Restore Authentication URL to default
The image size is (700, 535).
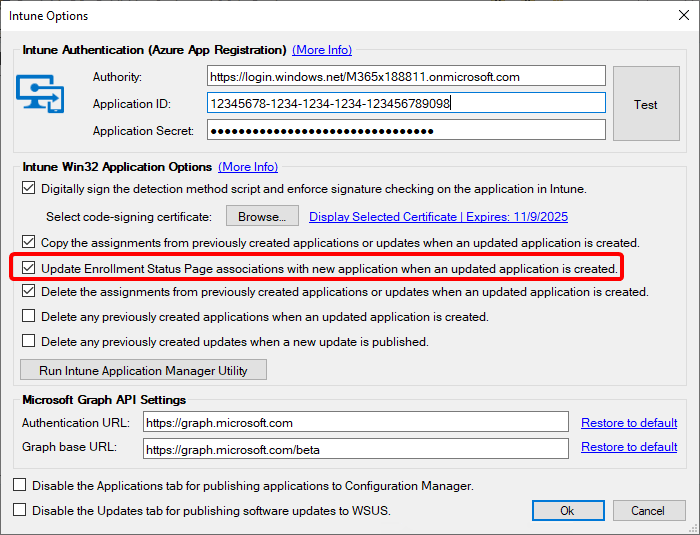pyautogui.click(x=629, y=422)
